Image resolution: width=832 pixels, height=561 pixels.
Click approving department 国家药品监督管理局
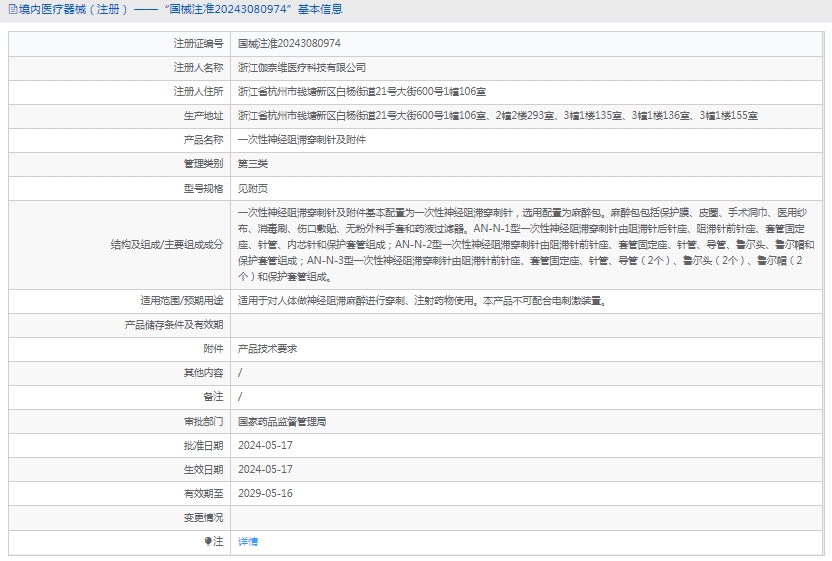281,422
